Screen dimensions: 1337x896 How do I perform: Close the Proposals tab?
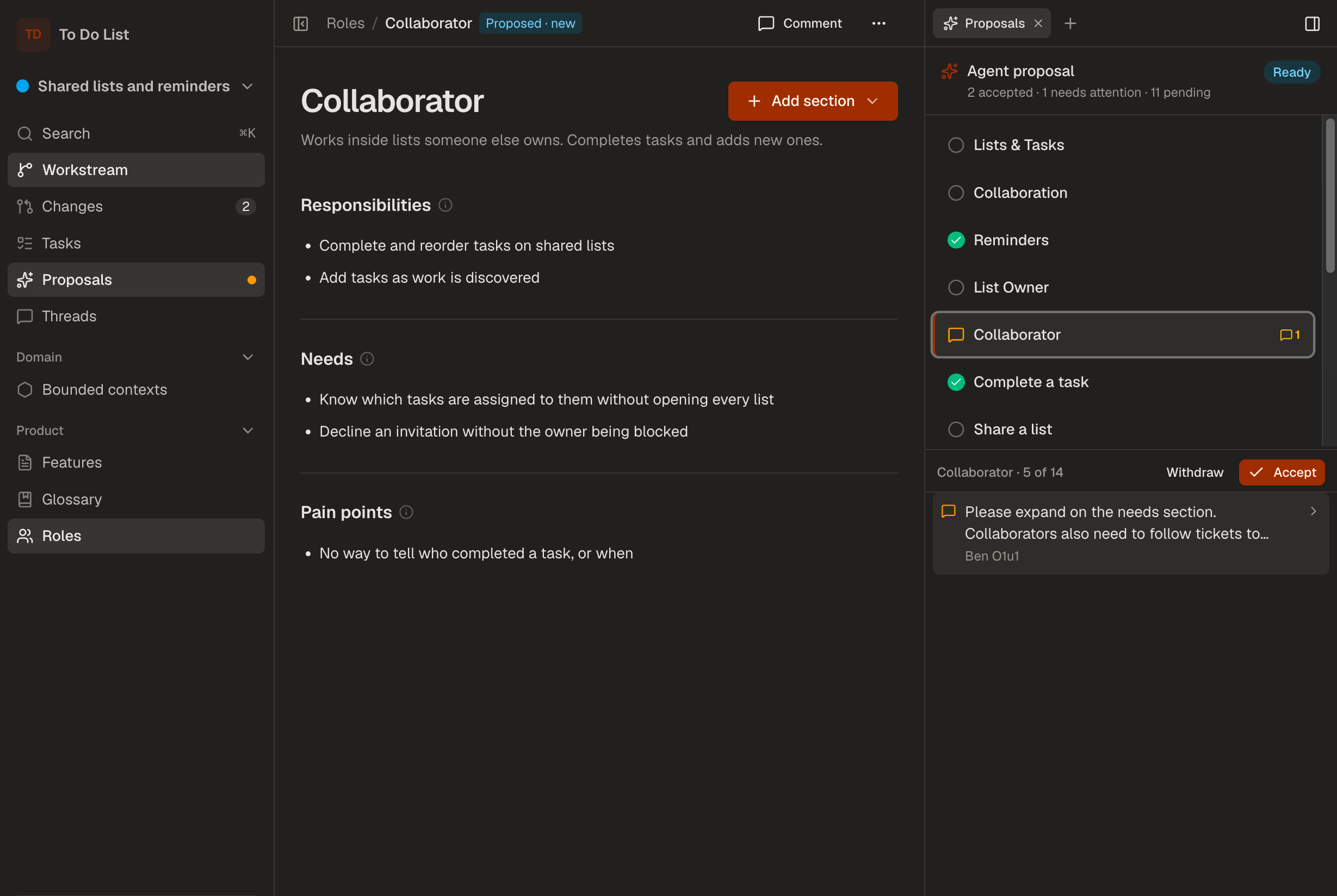pyautogui.click(x=1038, y=23)
